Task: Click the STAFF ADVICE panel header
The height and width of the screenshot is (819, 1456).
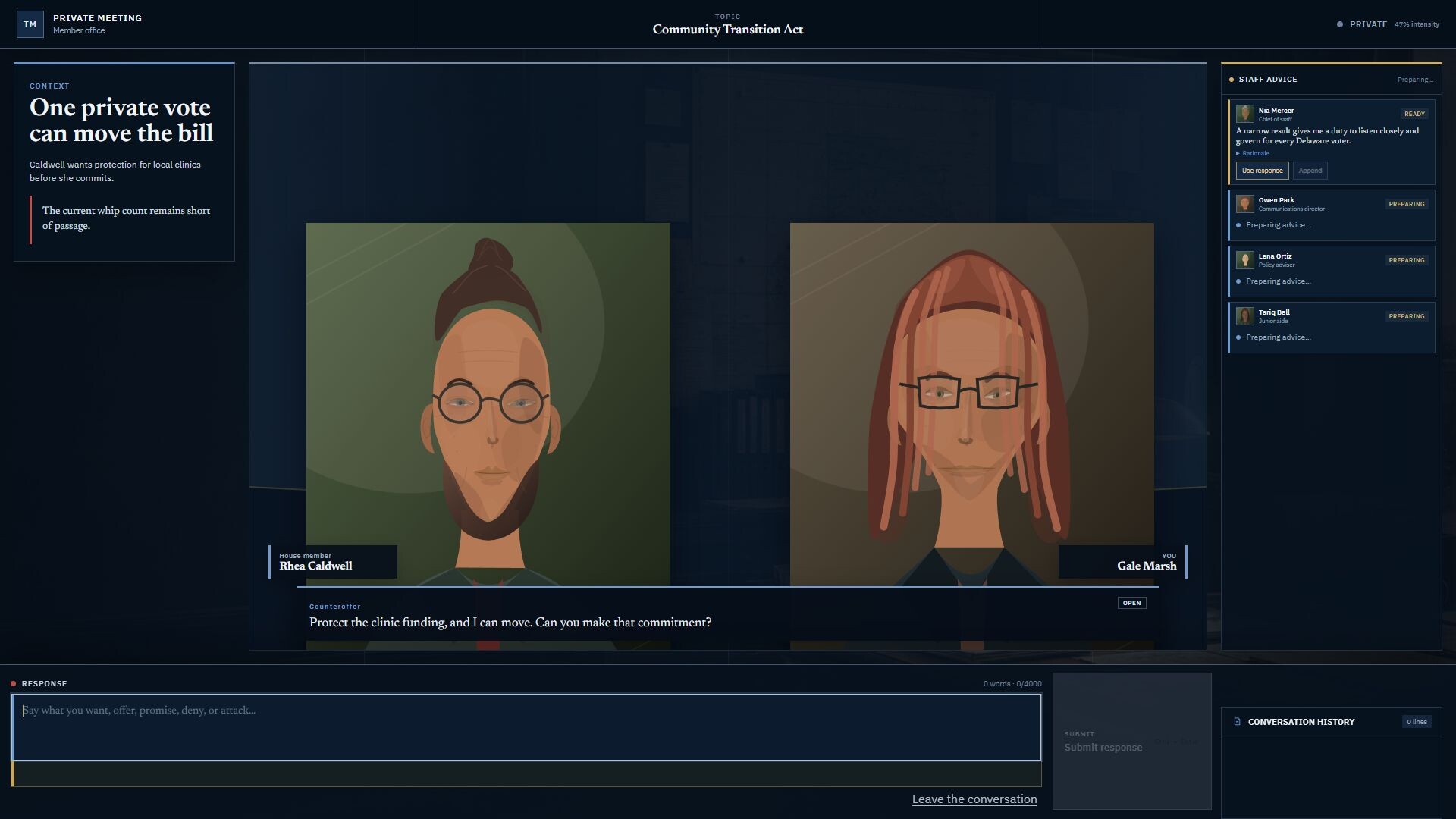Action: coord(1331,79)
